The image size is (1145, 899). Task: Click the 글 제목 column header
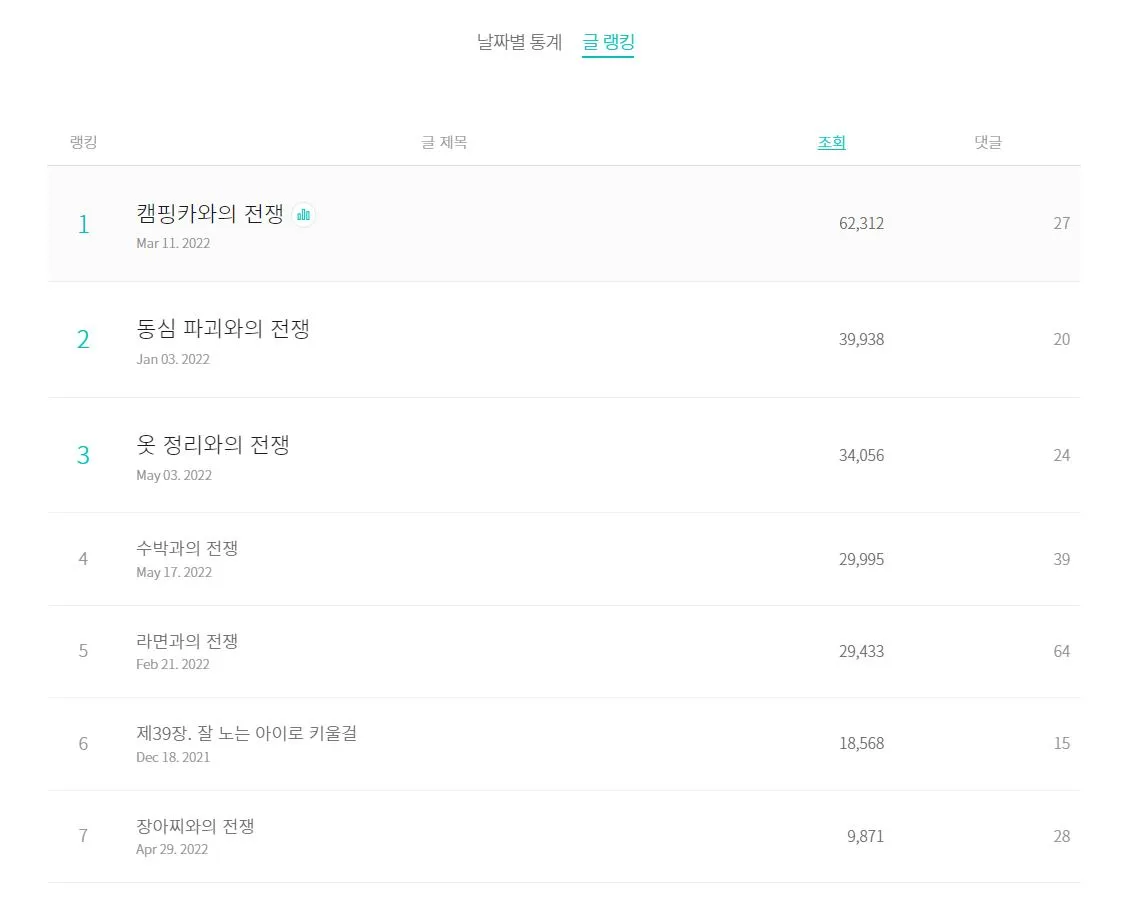(444, 142)
